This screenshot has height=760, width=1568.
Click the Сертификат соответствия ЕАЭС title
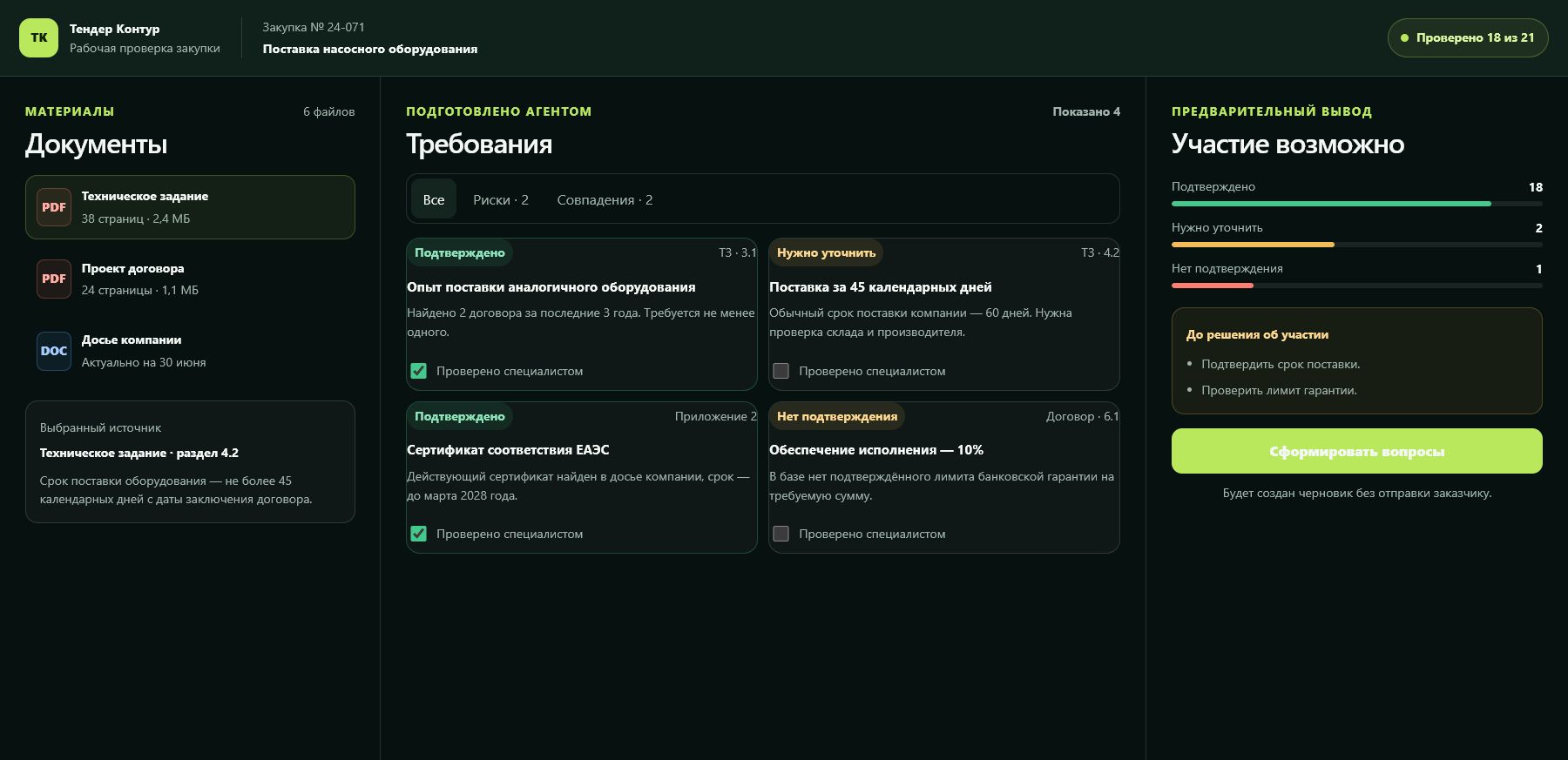[x=508, y=450]
